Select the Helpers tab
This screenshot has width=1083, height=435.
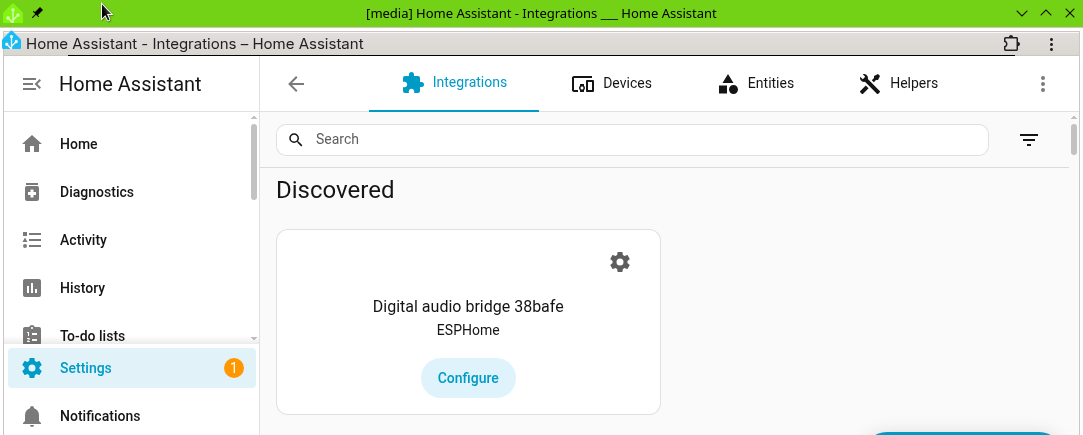(898, 84)
